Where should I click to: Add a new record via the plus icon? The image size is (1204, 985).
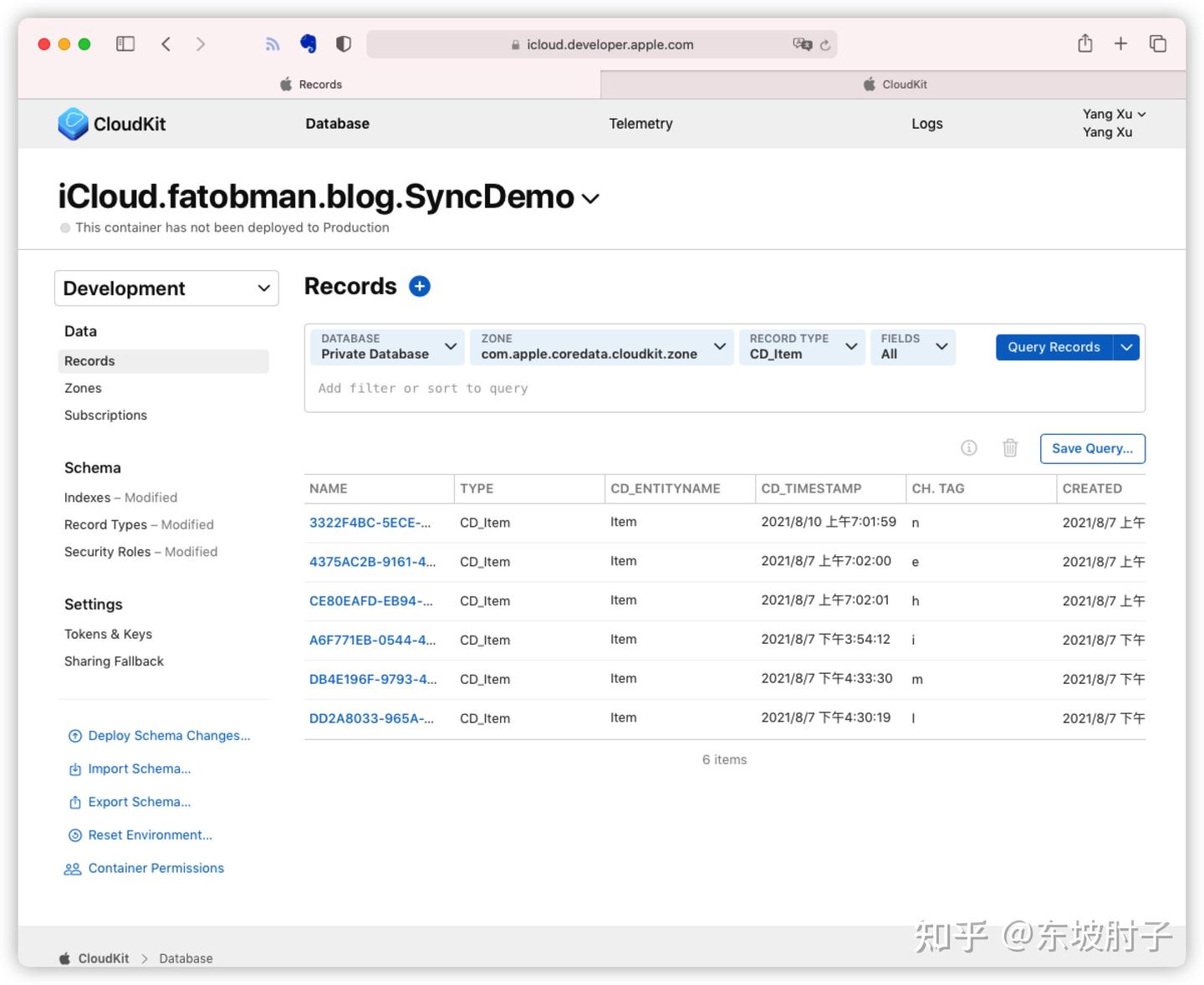pos(419,286)
